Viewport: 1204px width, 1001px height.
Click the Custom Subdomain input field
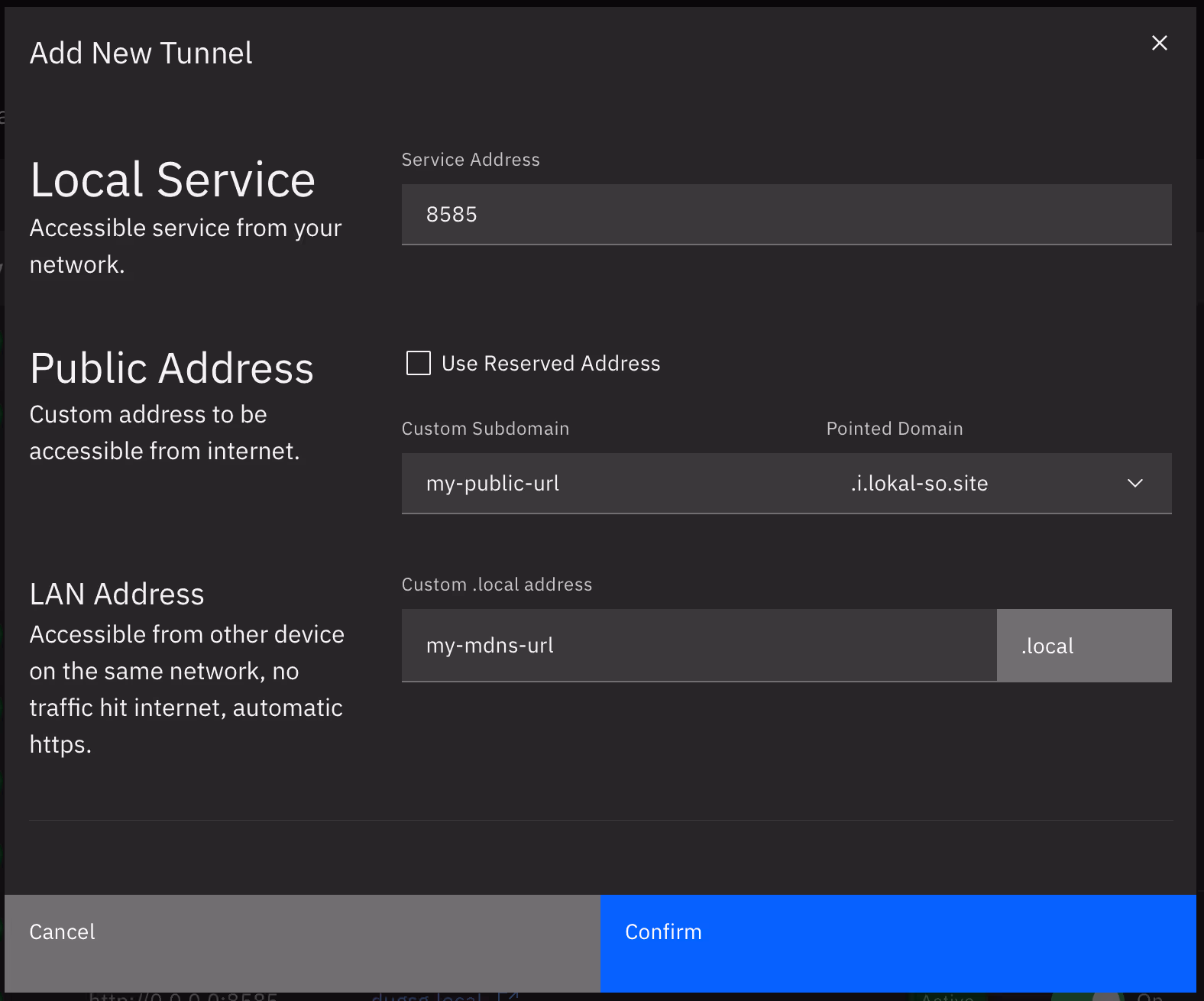(613, 483)
